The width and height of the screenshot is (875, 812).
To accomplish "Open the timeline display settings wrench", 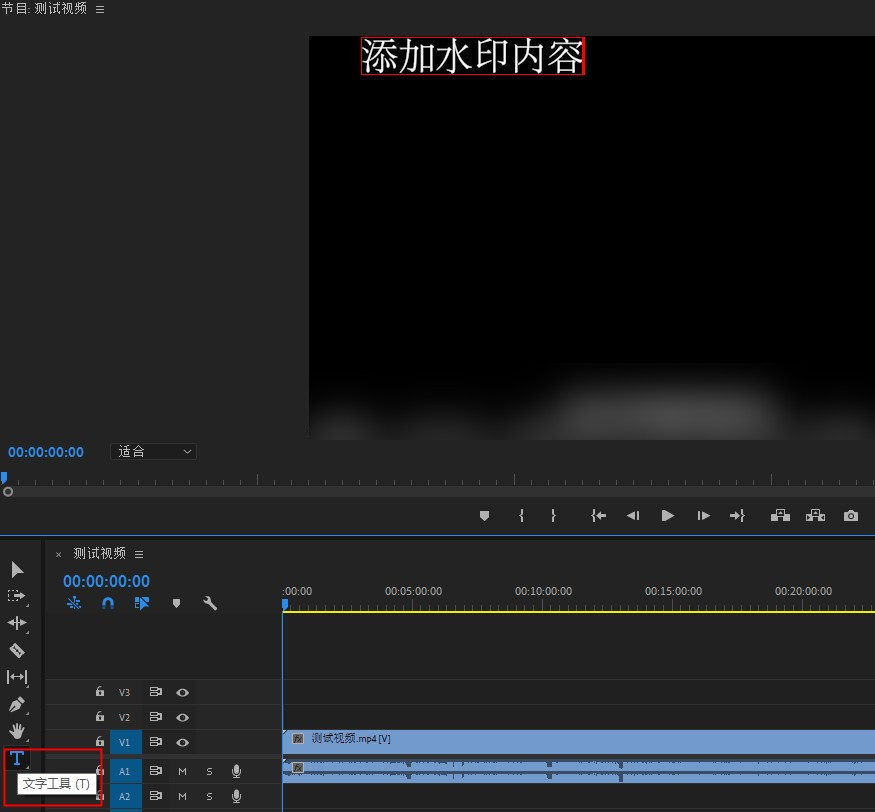I will point(211,603).
